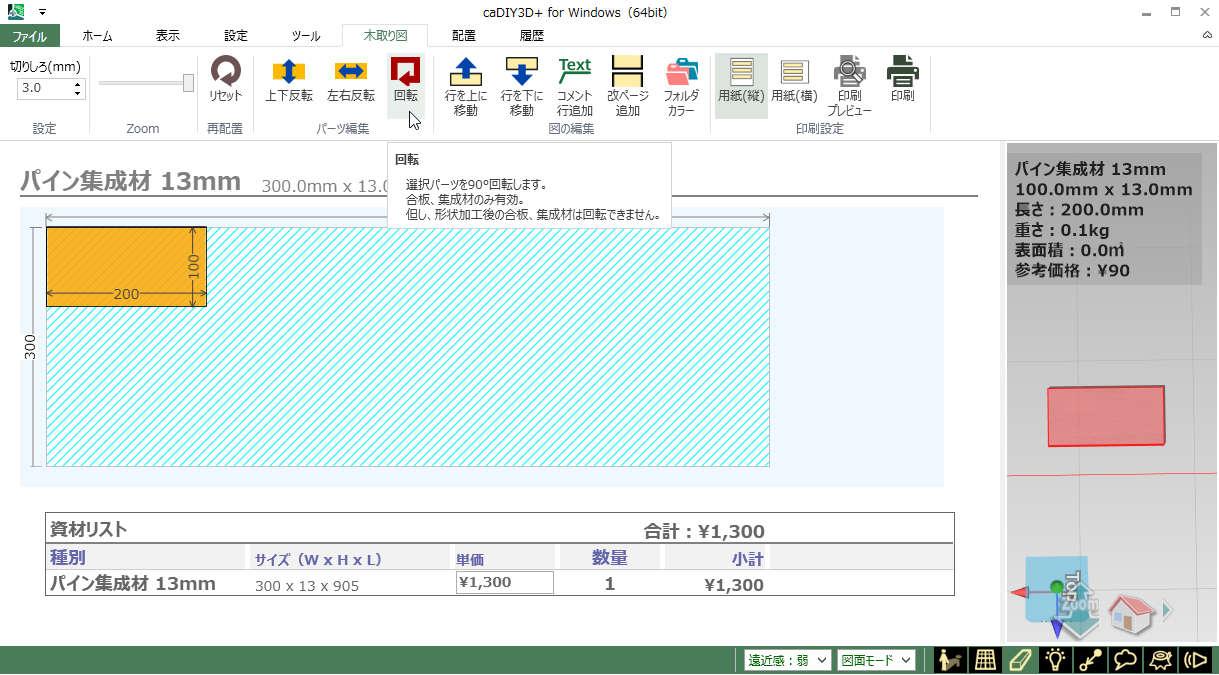Viewport: 1219px width, 675px height.
Task: Select the red board in the 3D view
Action: (x=1106, y=415)
